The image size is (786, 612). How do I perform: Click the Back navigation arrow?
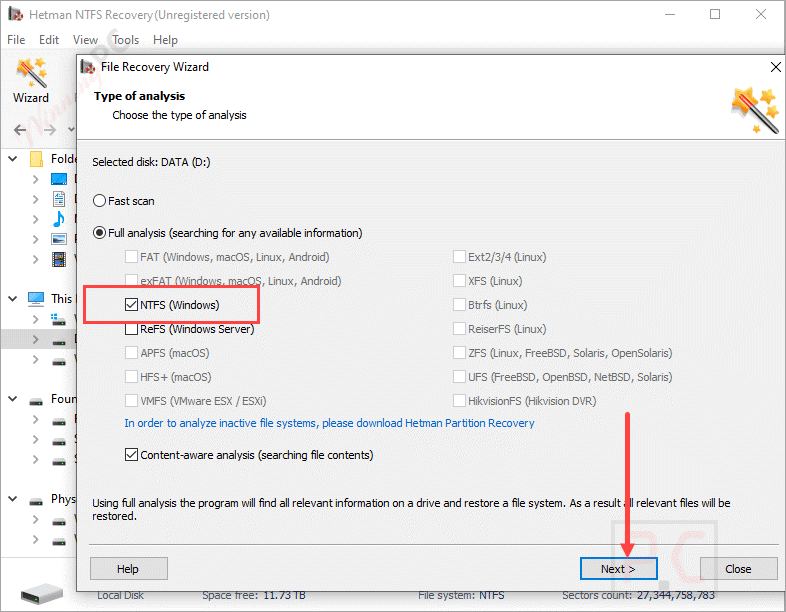pos(20,130)
